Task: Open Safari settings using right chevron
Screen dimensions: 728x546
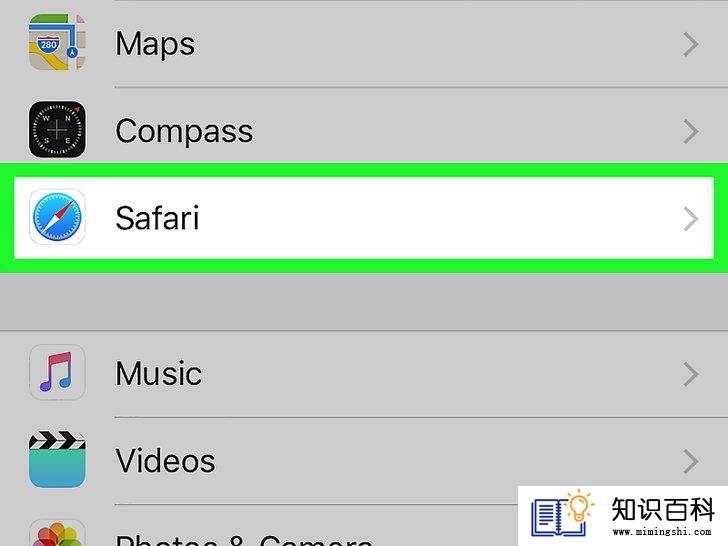Action: point(691,219)
